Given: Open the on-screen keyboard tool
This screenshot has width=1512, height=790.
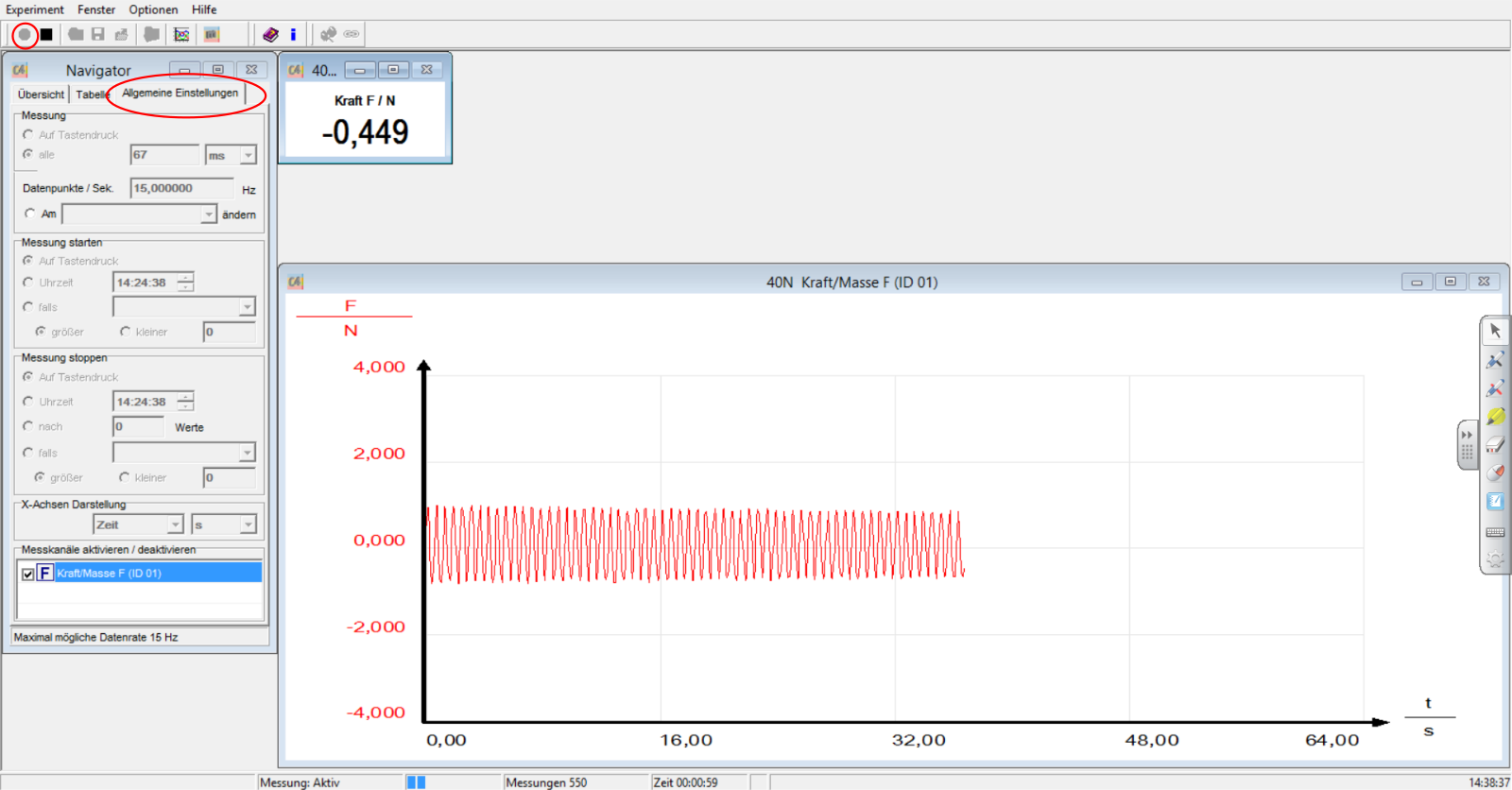Looking at the screenshot, I should pos(1495,532).
